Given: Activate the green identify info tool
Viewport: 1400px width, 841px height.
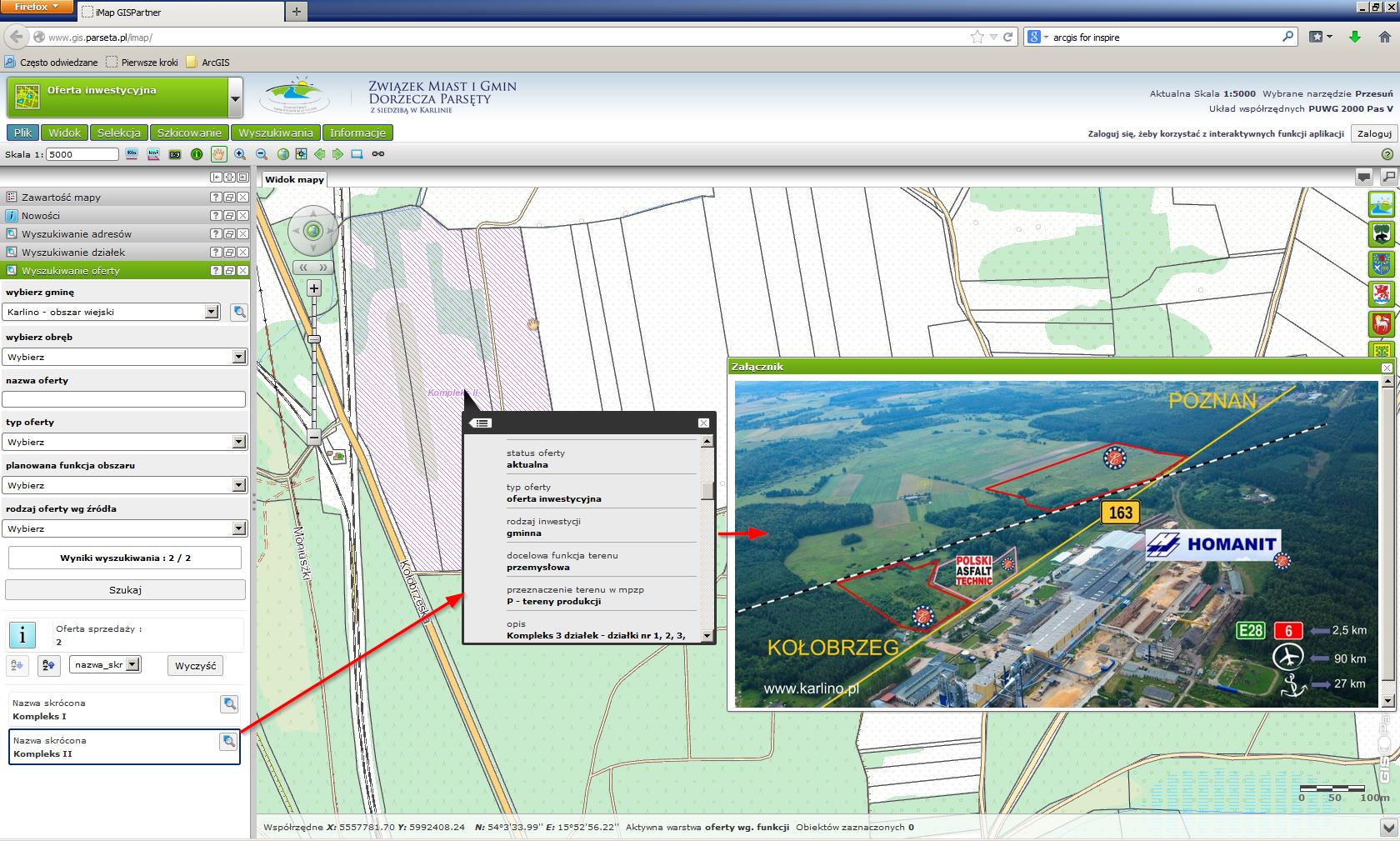Looking at the screenshot, I should [197, 154].
